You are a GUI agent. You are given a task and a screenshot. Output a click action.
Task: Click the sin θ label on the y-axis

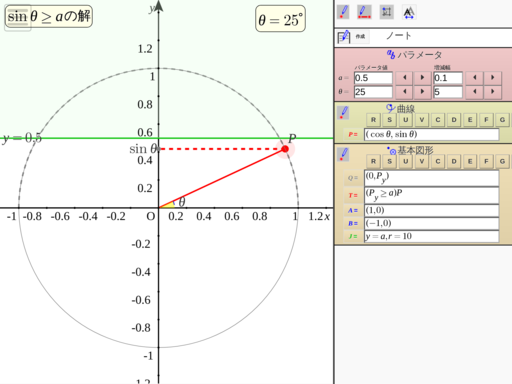143,149
